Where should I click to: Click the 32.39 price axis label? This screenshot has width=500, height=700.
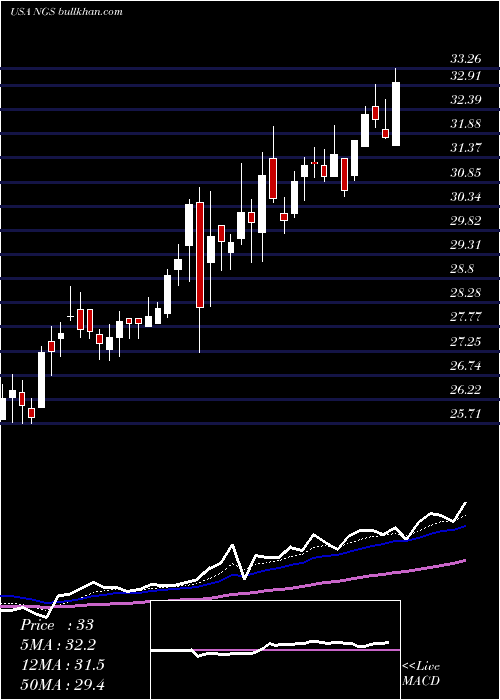click(x=466, y=100)
